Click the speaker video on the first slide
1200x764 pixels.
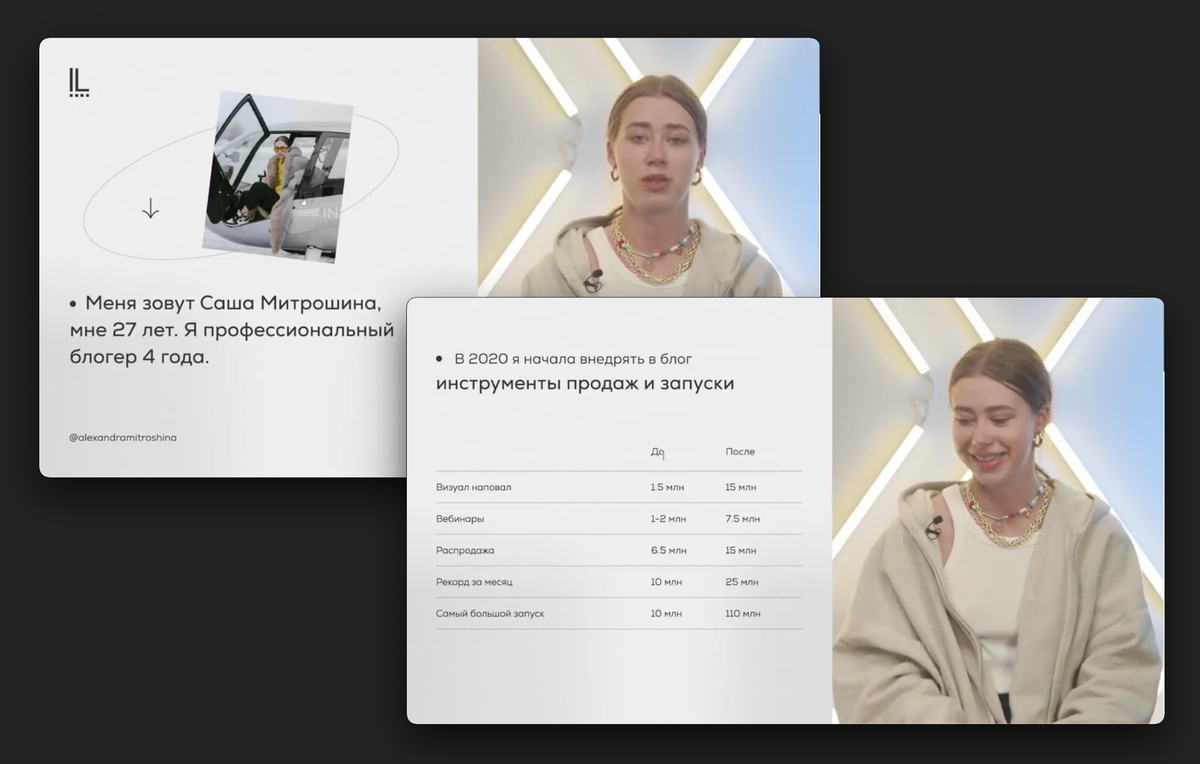649,168
